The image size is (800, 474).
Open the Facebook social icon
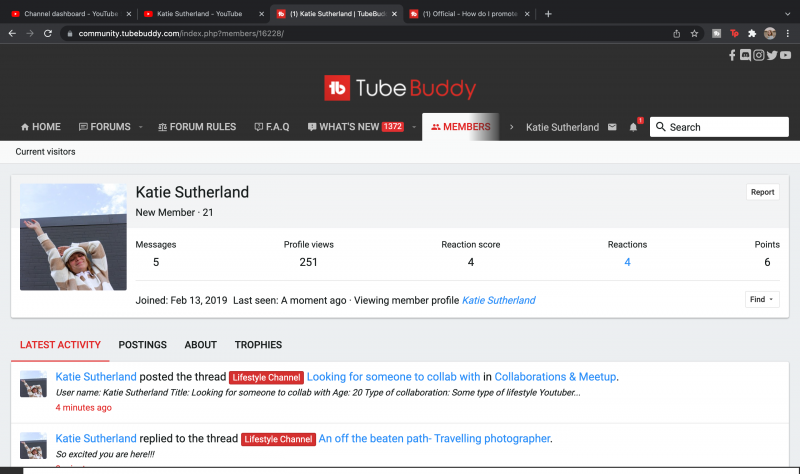733,55
